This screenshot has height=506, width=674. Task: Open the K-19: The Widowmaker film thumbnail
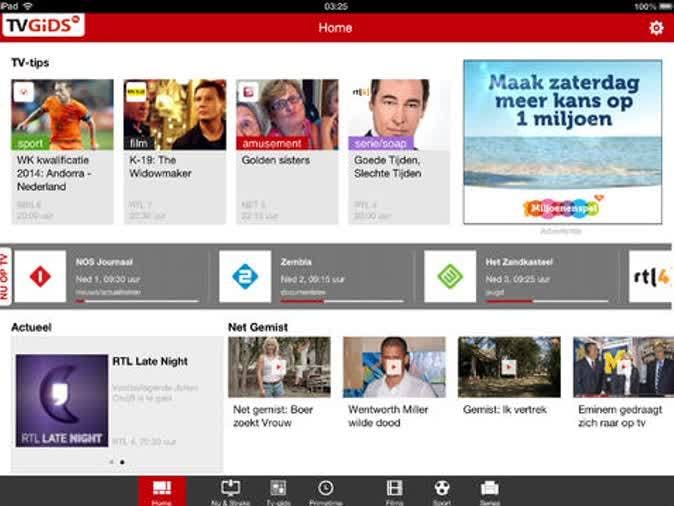tap(175, 114)
